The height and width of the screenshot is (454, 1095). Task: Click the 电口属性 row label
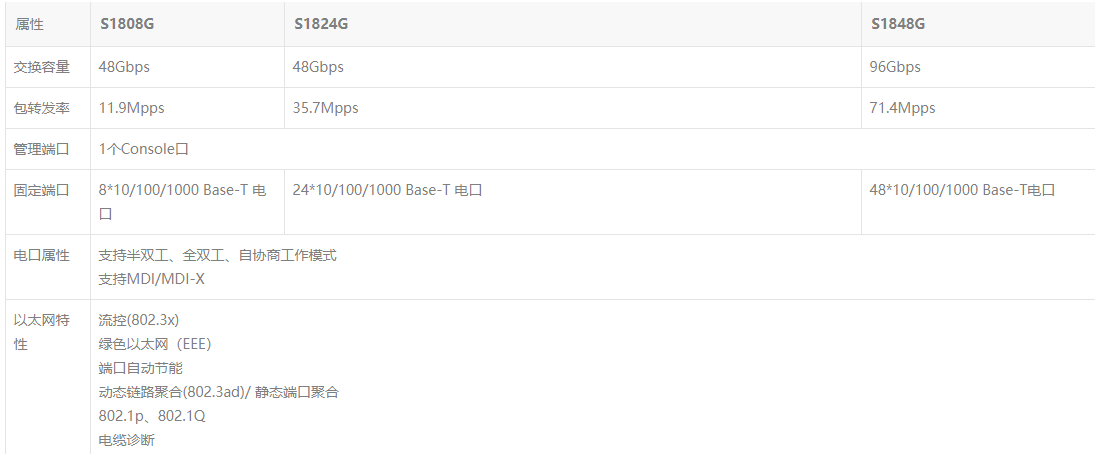tap(42, 255)
